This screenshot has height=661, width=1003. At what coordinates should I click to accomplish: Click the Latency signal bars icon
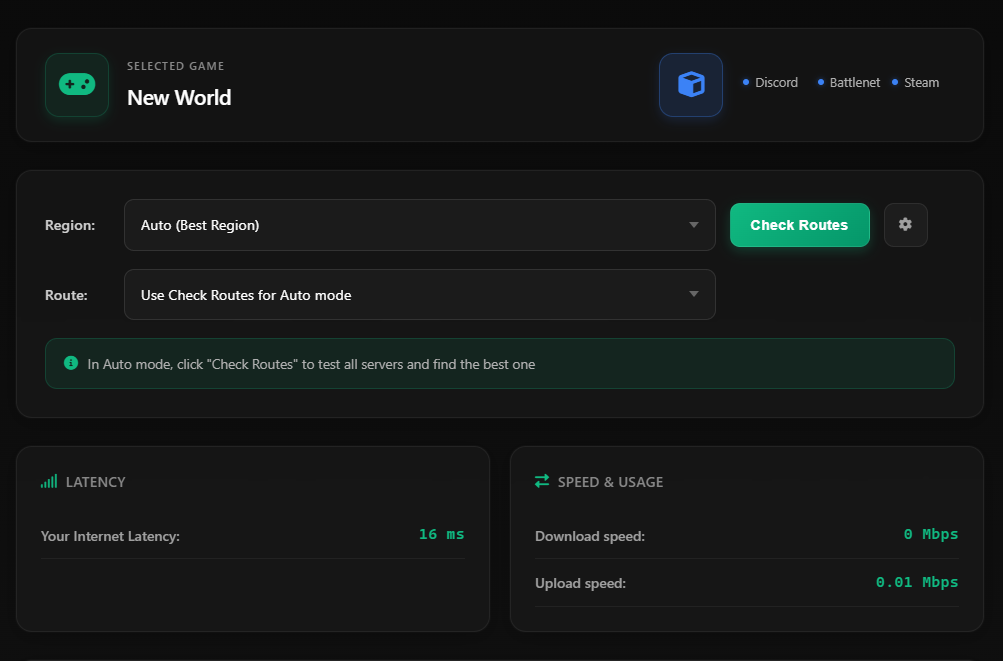pyautogui.click(x=49, y=481)
